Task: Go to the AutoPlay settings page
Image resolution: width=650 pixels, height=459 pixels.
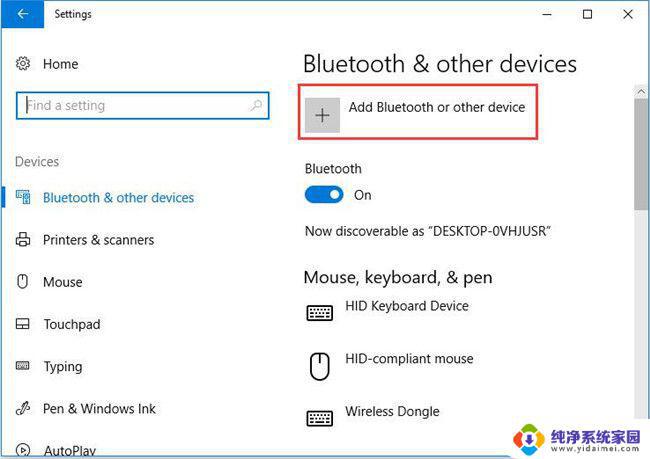Action: point(69,450)
